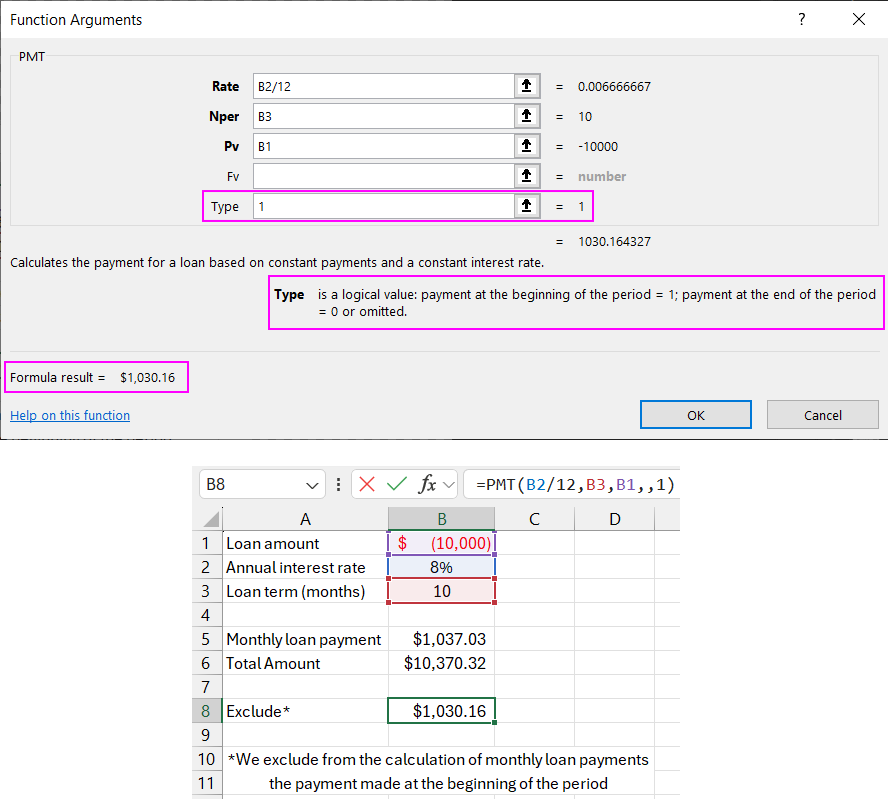
Task: Click the Fv range picker icon
Action: [x=527, y=176]
